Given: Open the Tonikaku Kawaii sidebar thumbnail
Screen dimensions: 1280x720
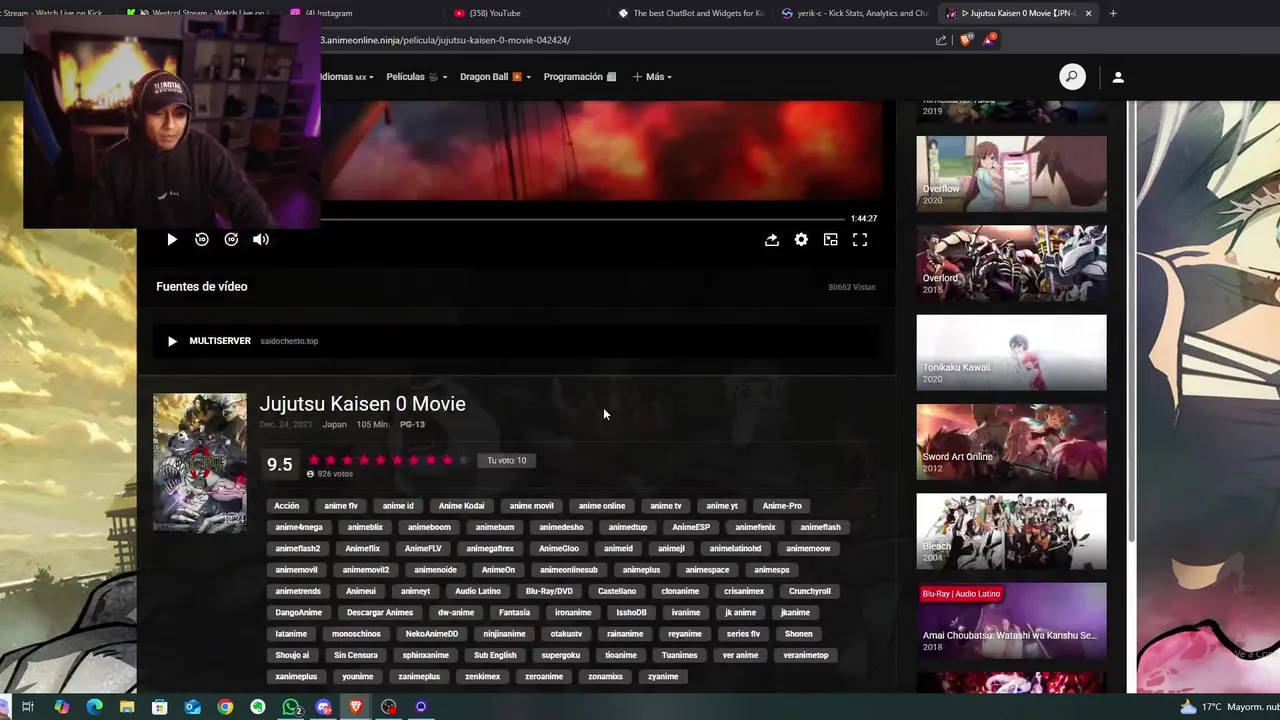Looking at the screenshot, I should [x=1011, y=352].
